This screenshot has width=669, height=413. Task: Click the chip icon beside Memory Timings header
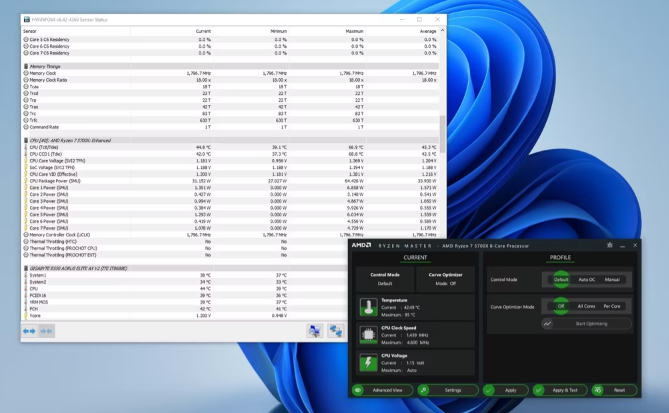tap(26, 66)
